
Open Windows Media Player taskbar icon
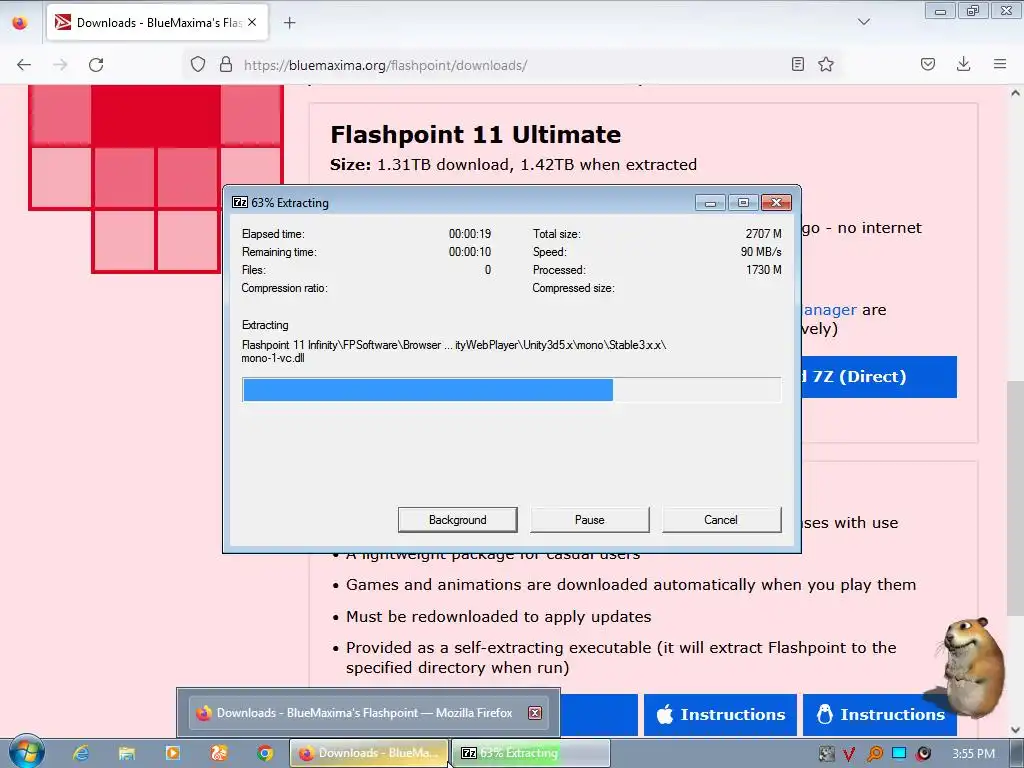pos(173,753)
